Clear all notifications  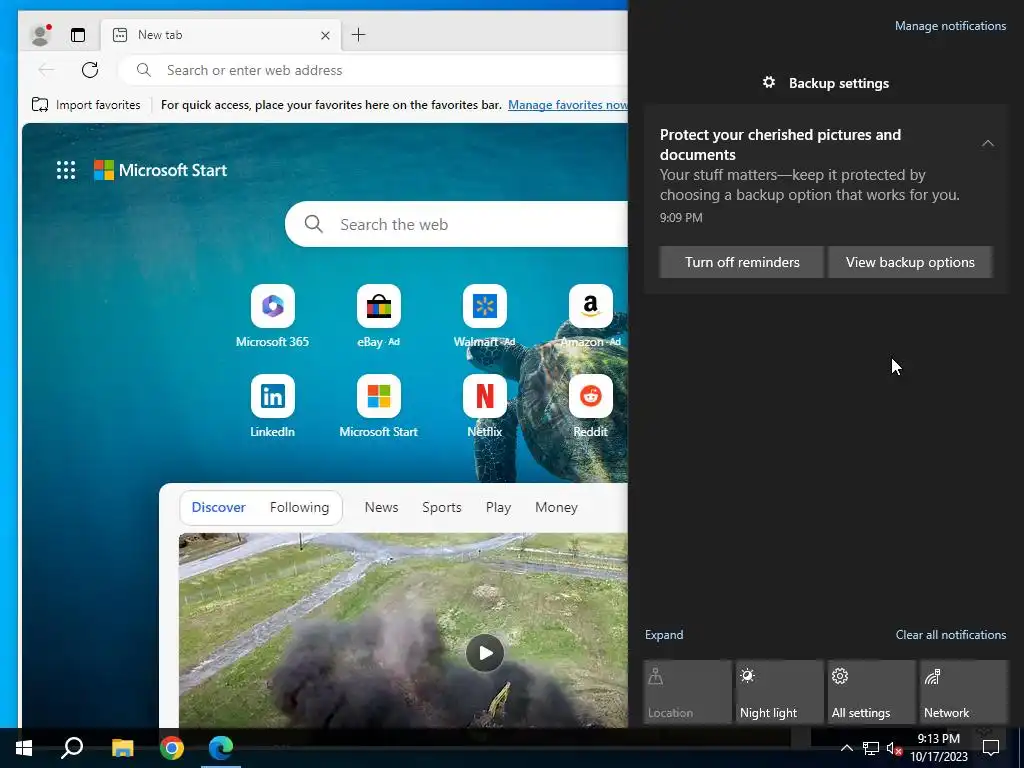tap(950, 635)
